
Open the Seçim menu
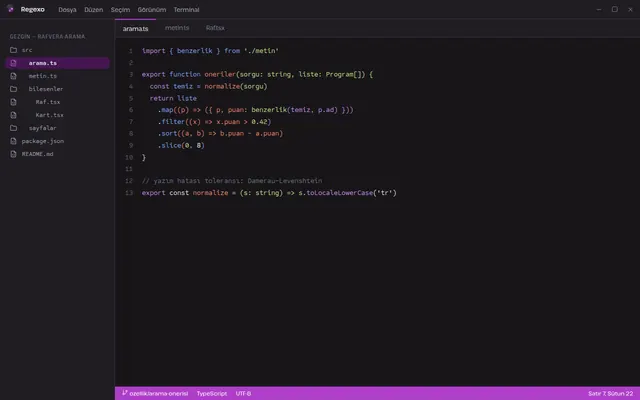pyautogui.click(x=120, y=9)
